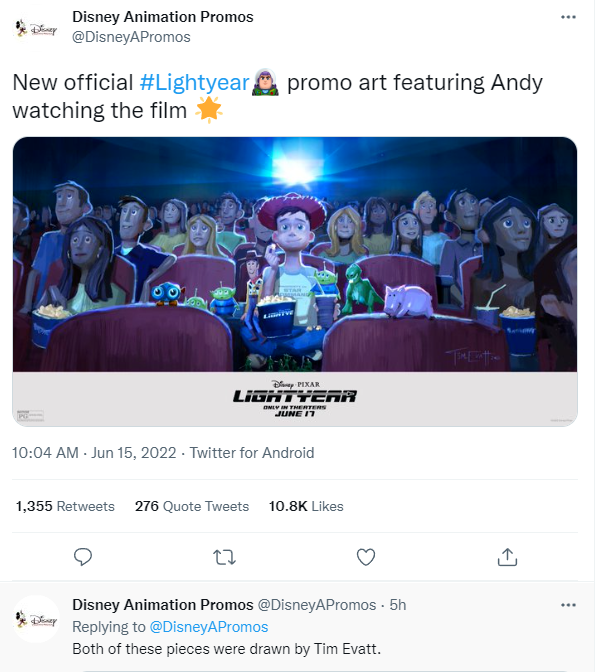
Task: Open the main tweet's three-dot menu
Action: click(x=568, y=17)
